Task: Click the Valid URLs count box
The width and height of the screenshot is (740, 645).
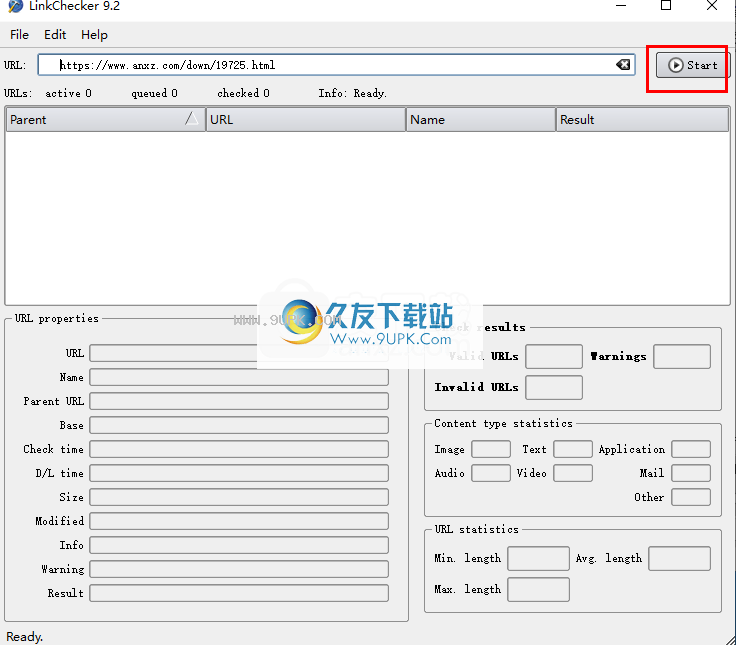Action: (x=554, y=356)
